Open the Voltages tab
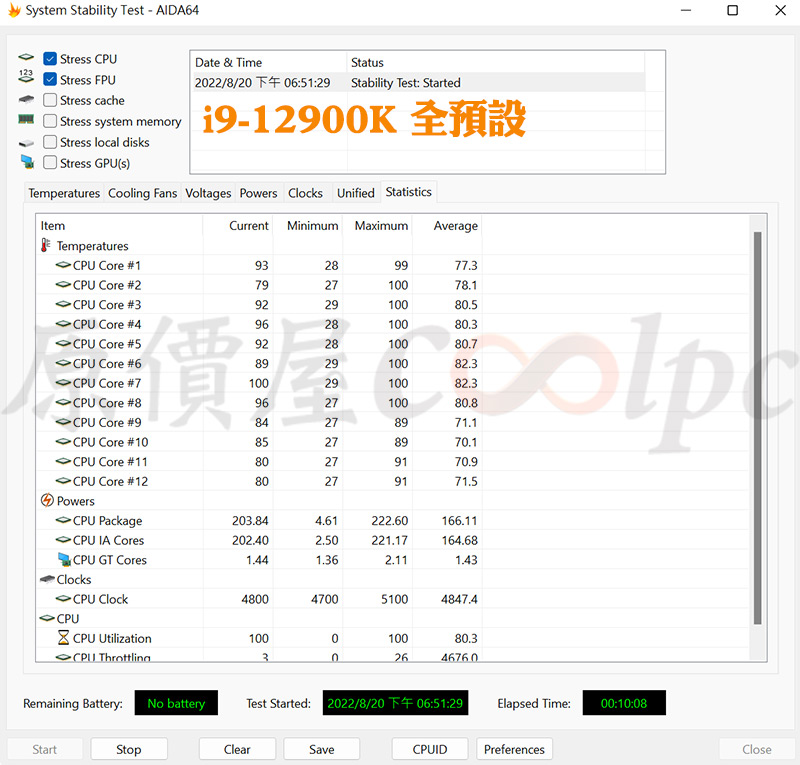The image size is (800, 765). point(208,193)
